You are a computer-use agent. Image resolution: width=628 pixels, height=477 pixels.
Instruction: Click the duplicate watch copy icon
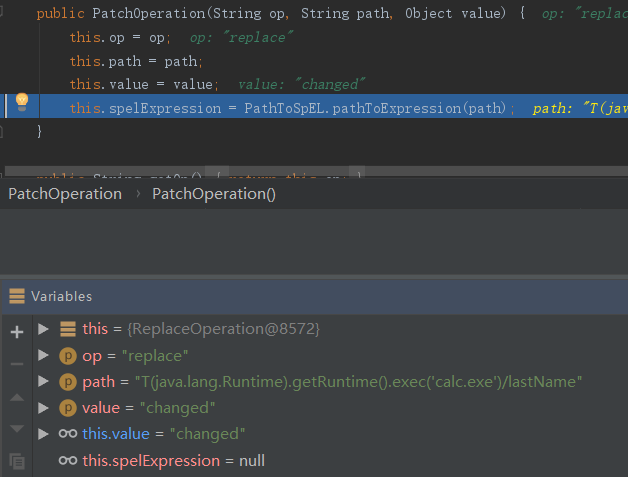click(x=16, y=461)
